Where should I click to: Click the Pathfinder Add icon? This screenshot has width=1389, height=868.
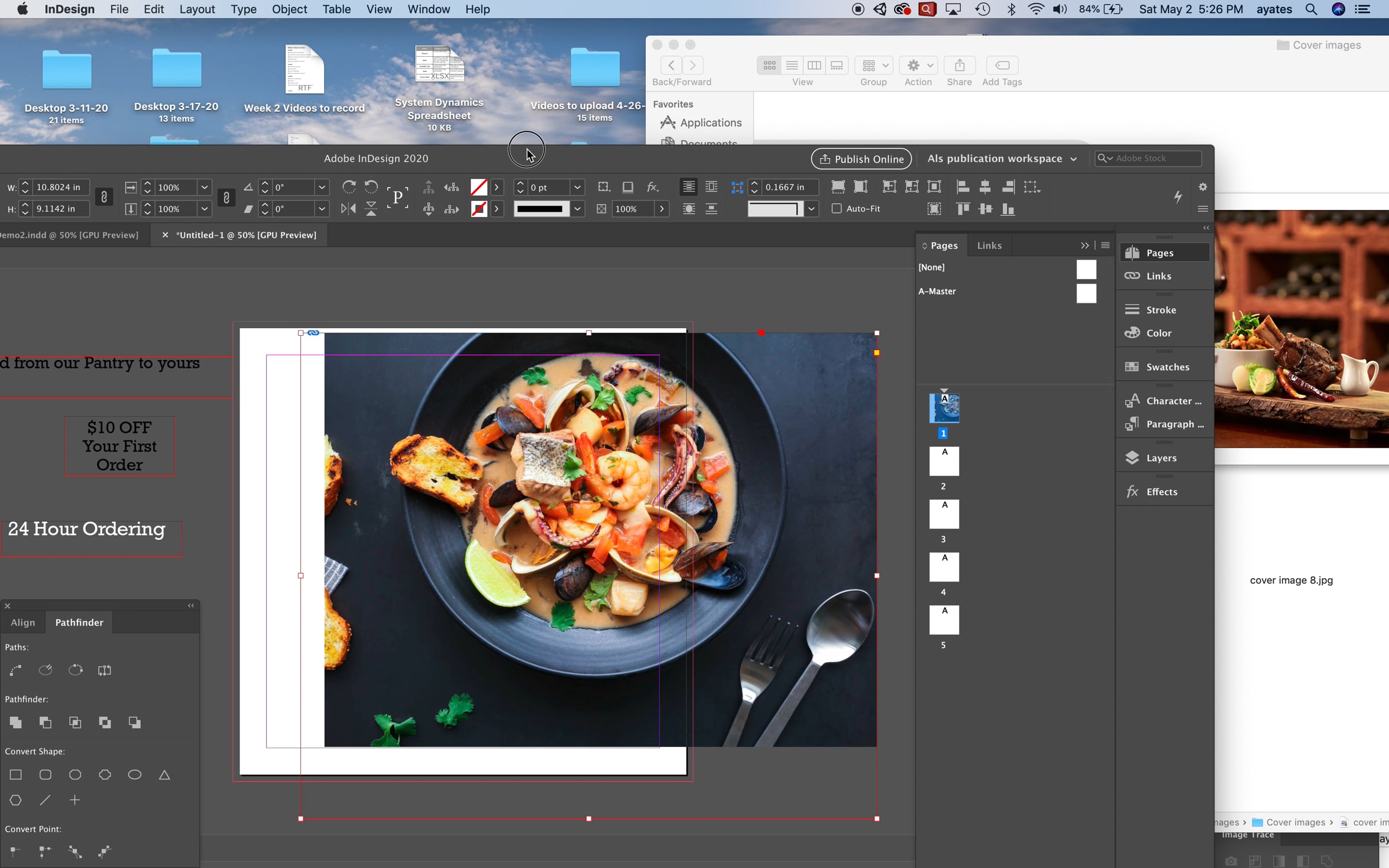coord(16,722)
